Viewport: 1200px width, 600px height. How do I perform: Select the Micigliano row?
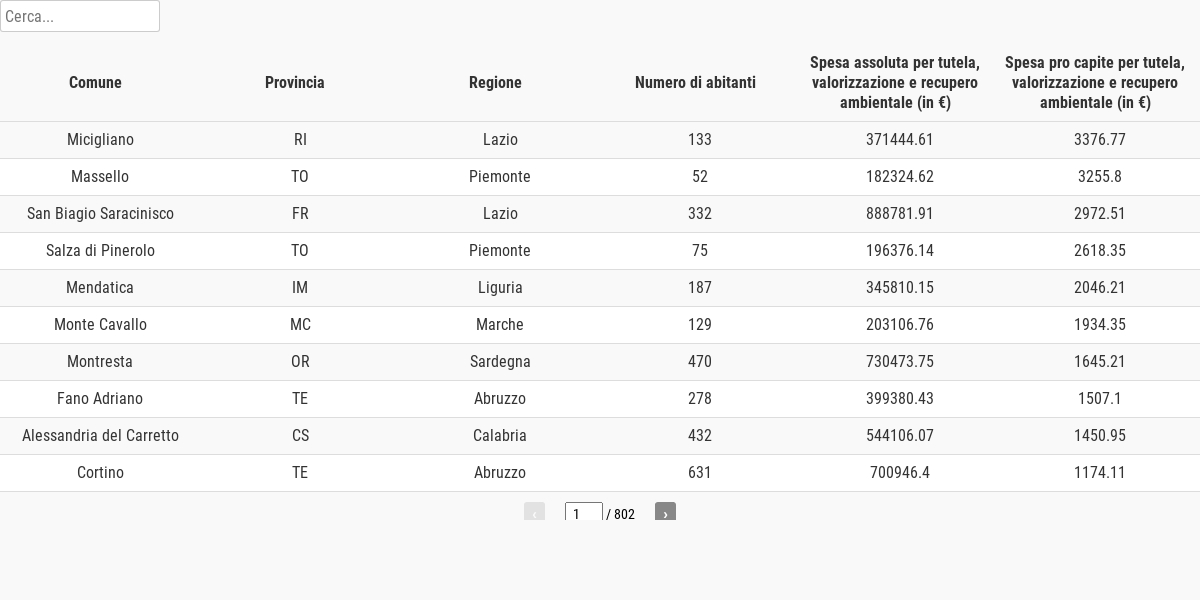[x=600, y=140]
